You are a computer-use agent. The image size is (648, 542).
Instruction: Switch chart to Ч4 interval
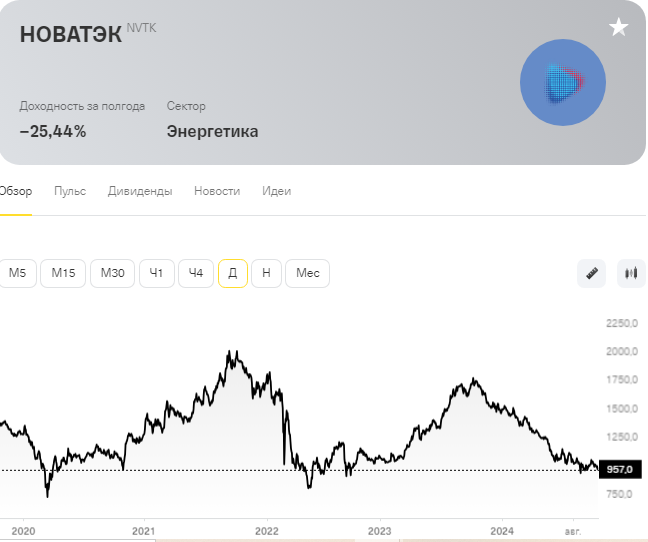pyautogui.click(x=196, y=273)
